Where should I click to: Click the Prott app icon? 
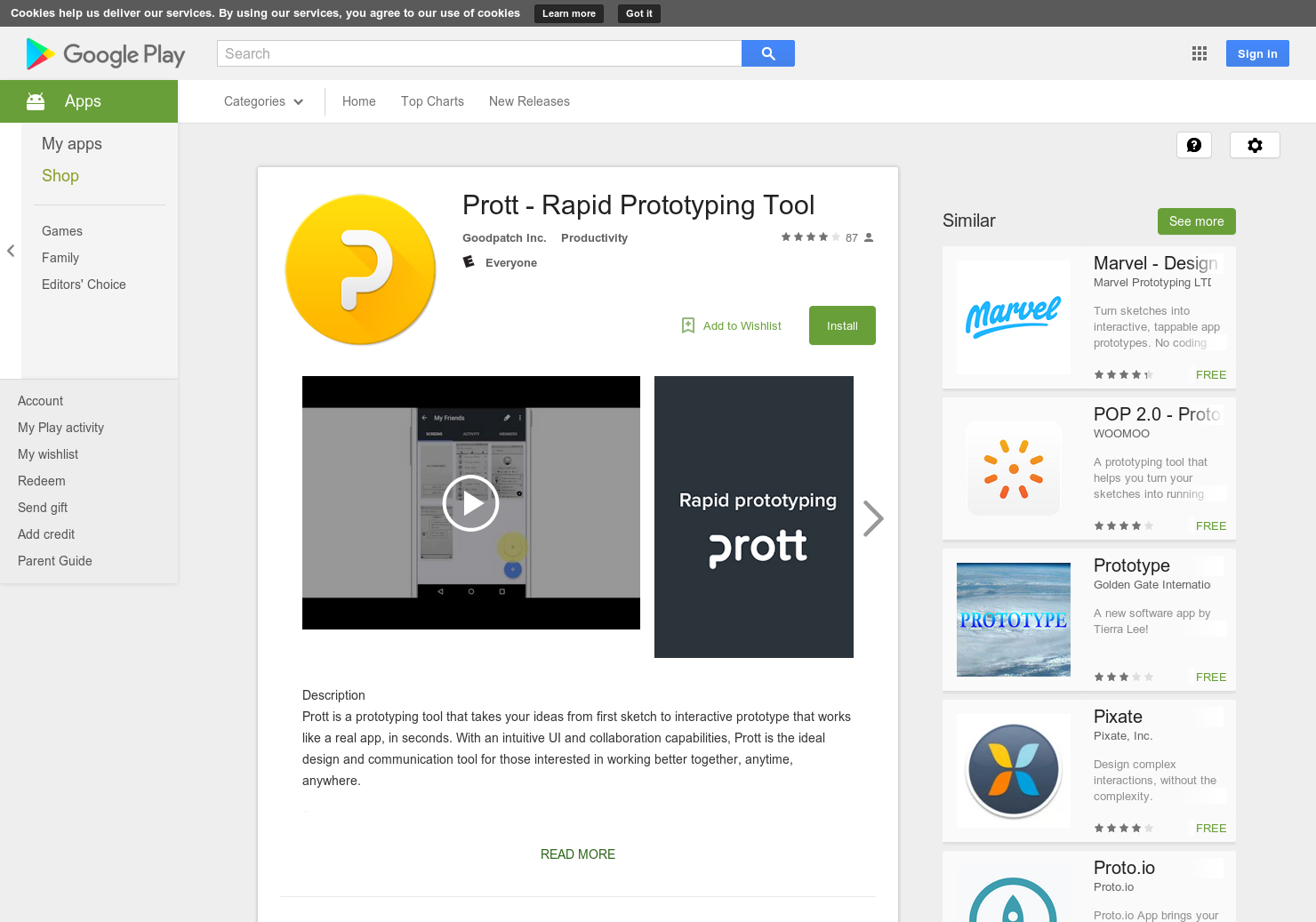pyautogui.click(x=360, y=269)
